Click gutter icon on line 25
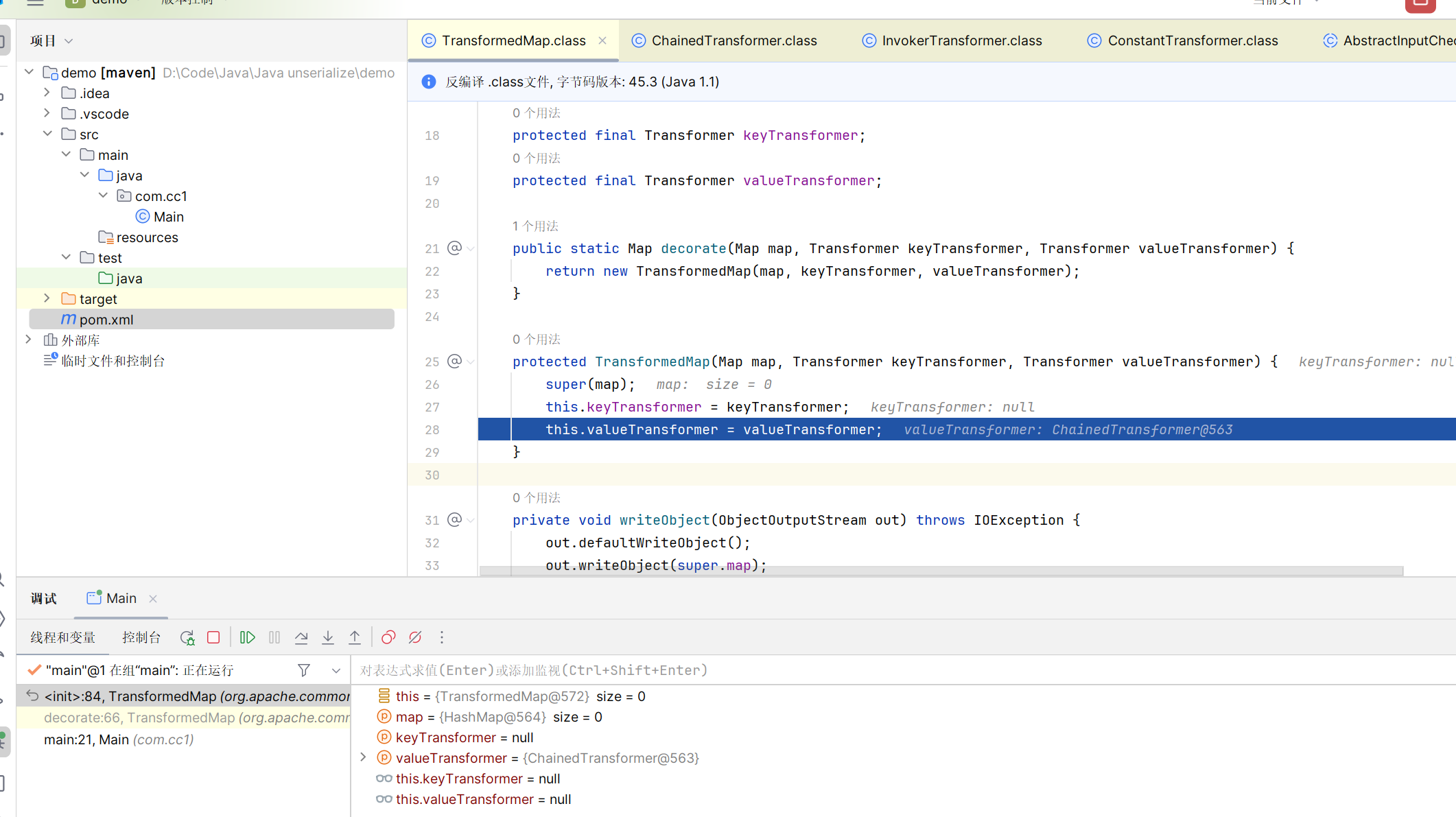Viewport: 1456px width, 817px height. point(454,362)
